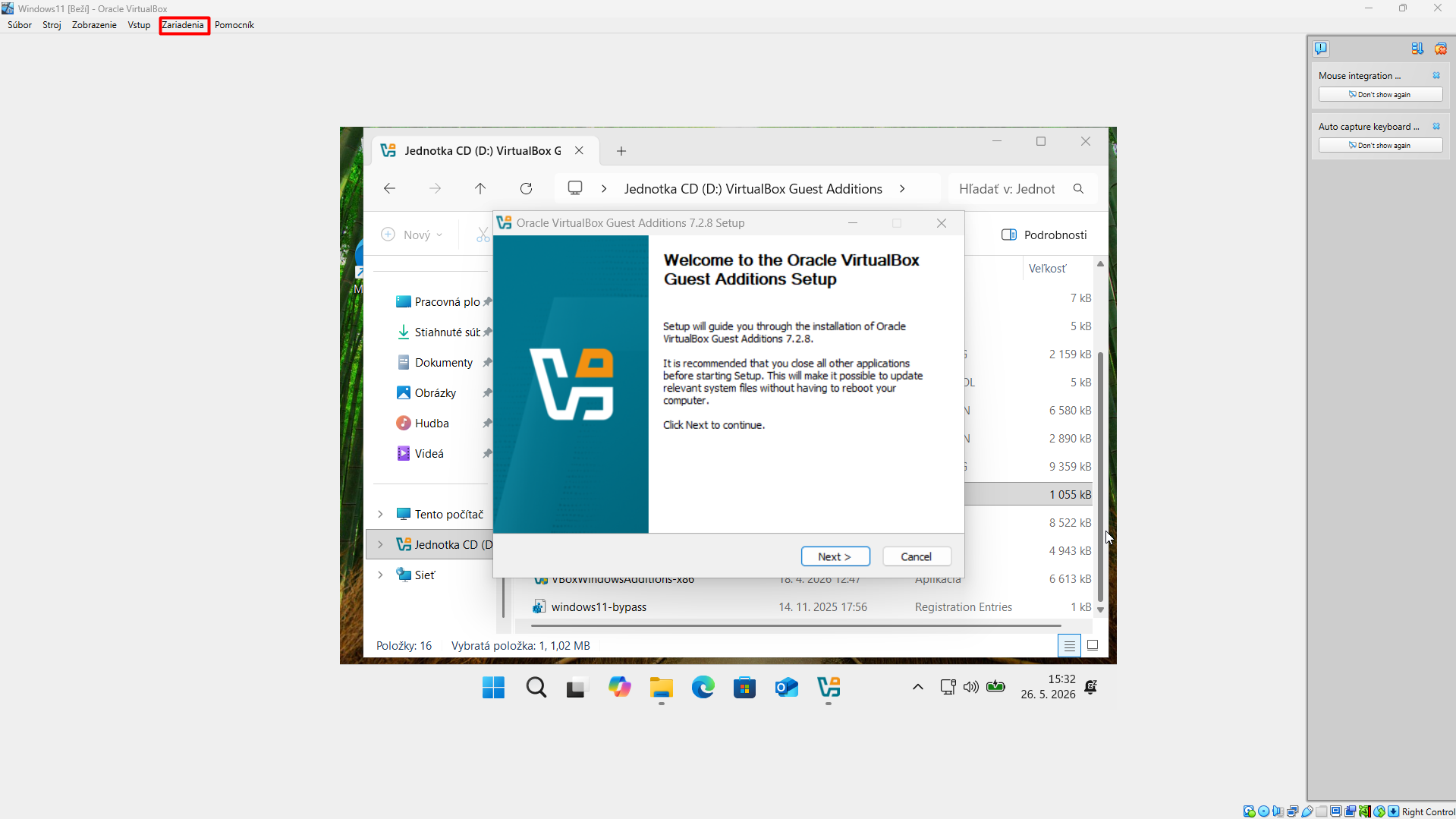Open taskbar Search in guest
1456x819 pixels.
(536, 688)
